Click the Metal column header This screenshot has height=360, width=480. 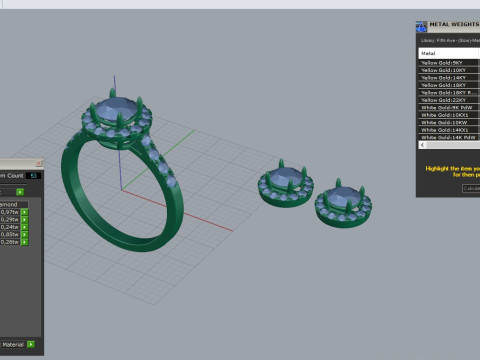(449, 53)
